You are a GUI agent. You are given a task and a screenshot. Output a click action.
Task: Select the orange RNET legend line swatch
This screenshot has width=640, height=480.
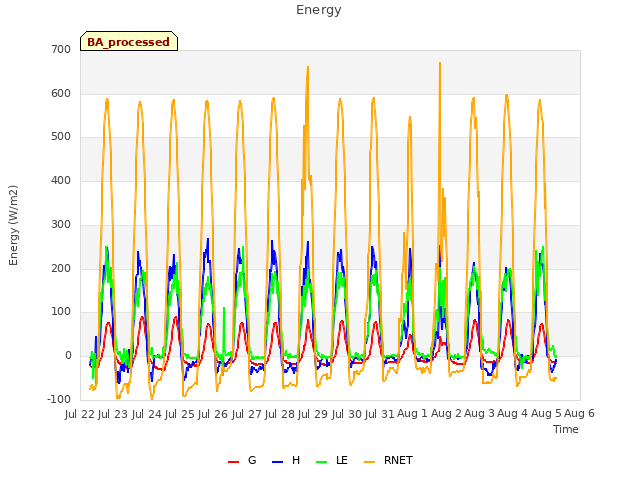point(369,462)
